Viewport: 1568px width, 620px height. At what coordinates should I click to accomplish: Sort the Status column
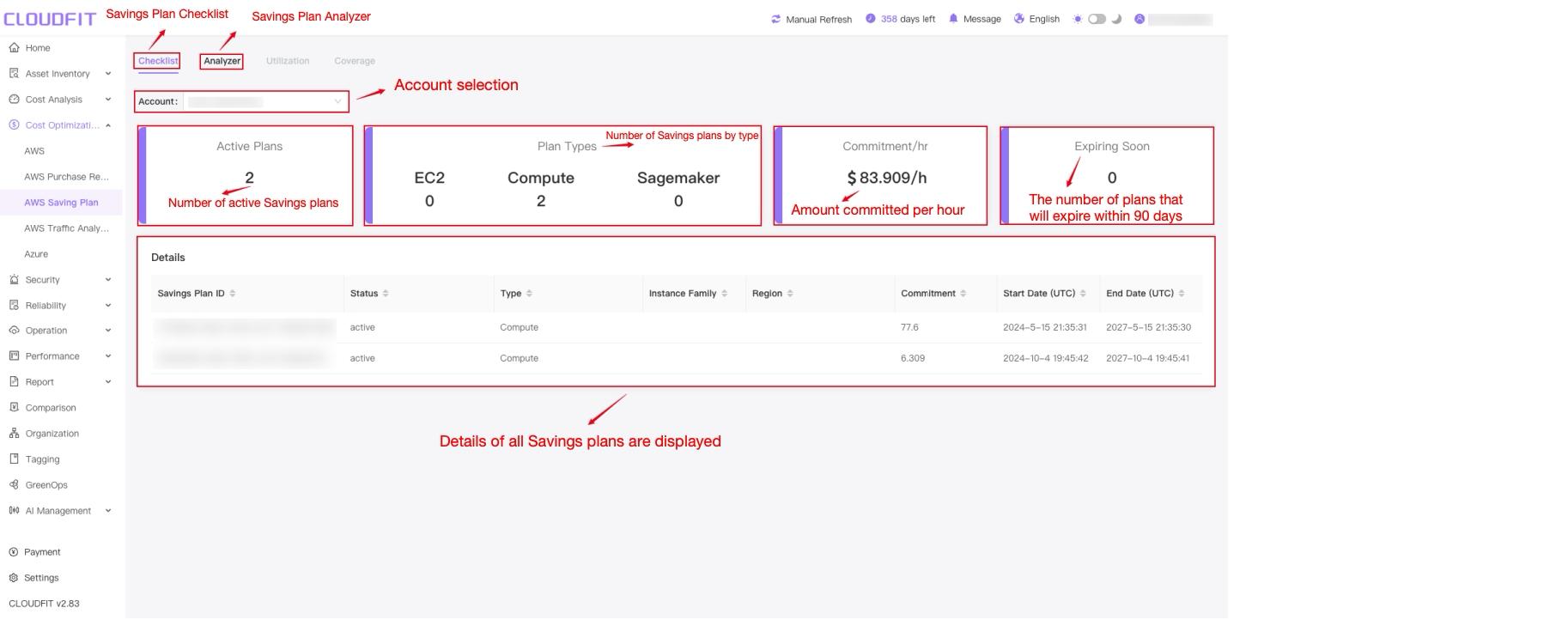tap(386, 294)
